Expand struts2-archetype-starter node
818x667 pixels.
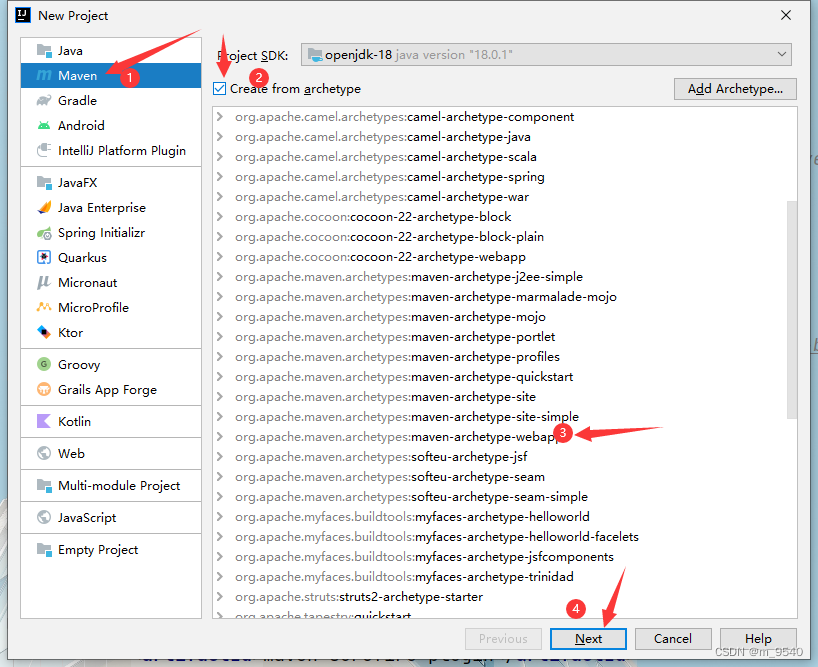tap(220, 597)
